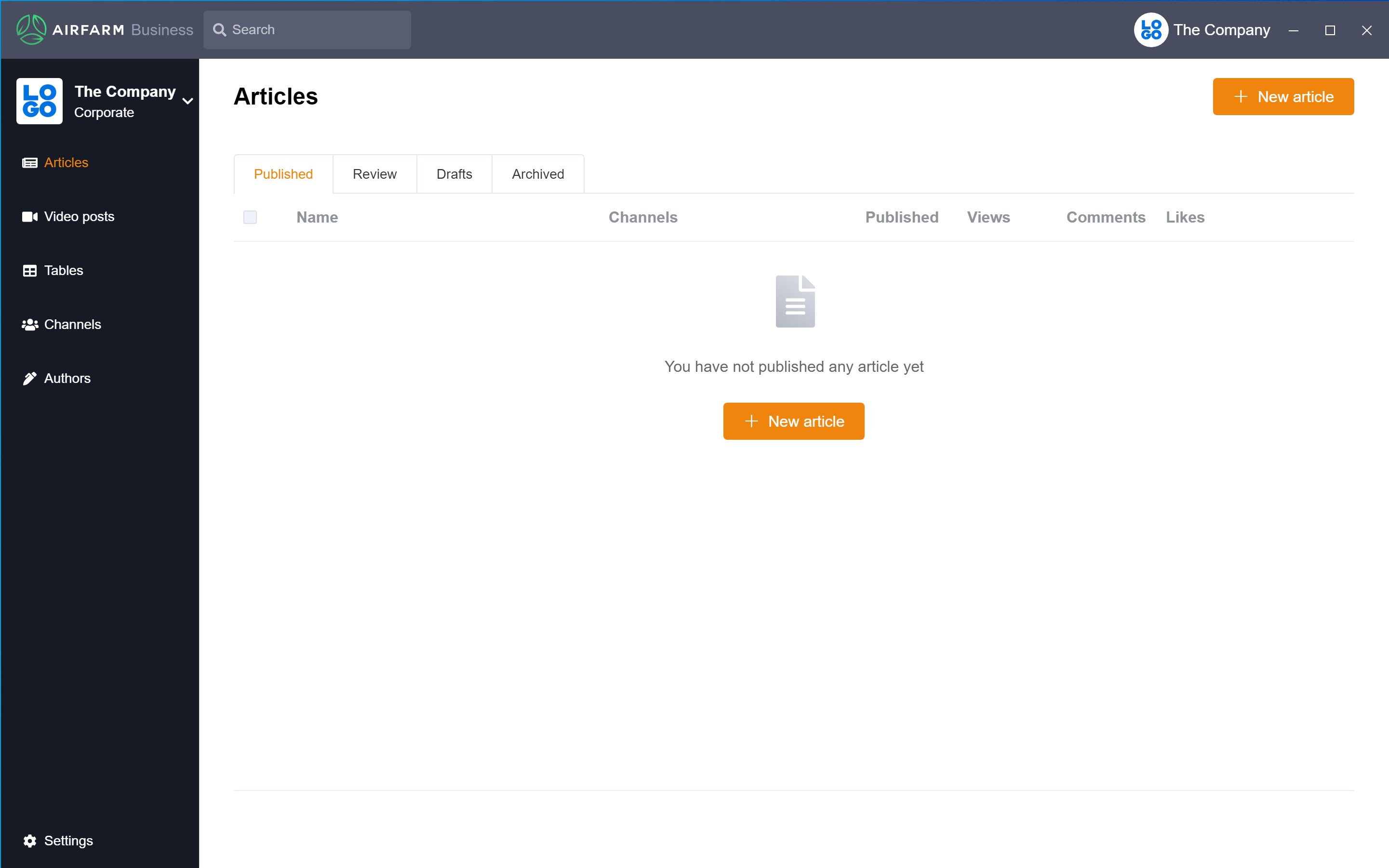Click the centered New article button
This screenshot has height=868, width=1389.
click(793, 421)
